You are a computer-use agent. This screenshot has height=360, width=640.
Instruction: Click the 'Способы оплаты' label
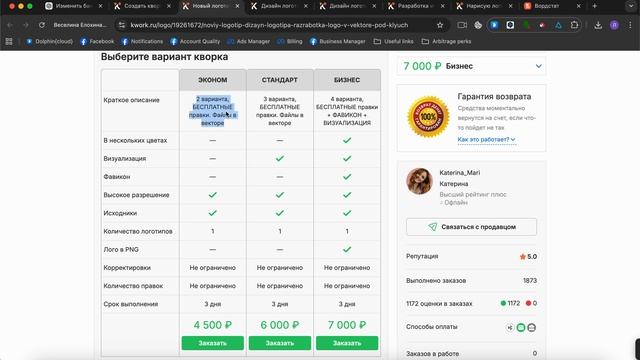[x=431, y=327]
